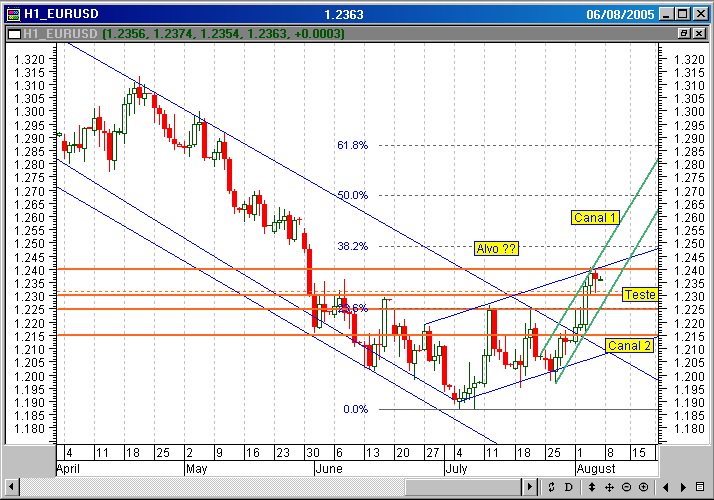Select the 'Canal 1' chart label
This screenshot has height=500, width=714.
click(595, 218)
